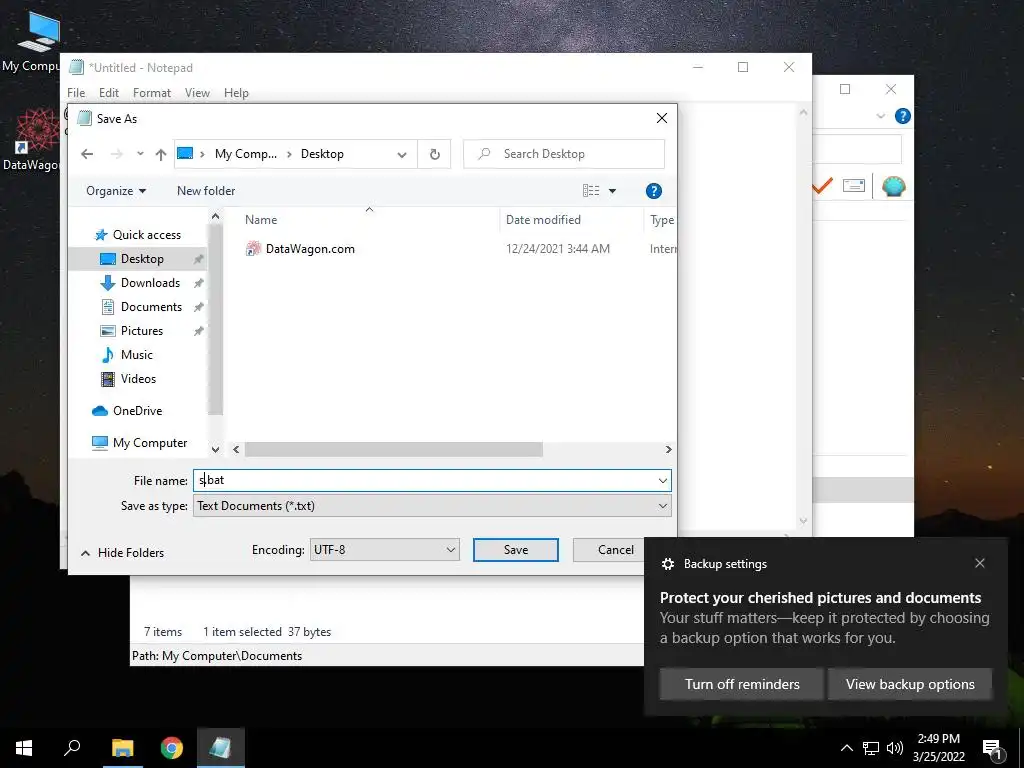Viewport: 1024px width, 768px height.
Task: Dismiss the Backup settings notification
Action: tap(980, 563)
